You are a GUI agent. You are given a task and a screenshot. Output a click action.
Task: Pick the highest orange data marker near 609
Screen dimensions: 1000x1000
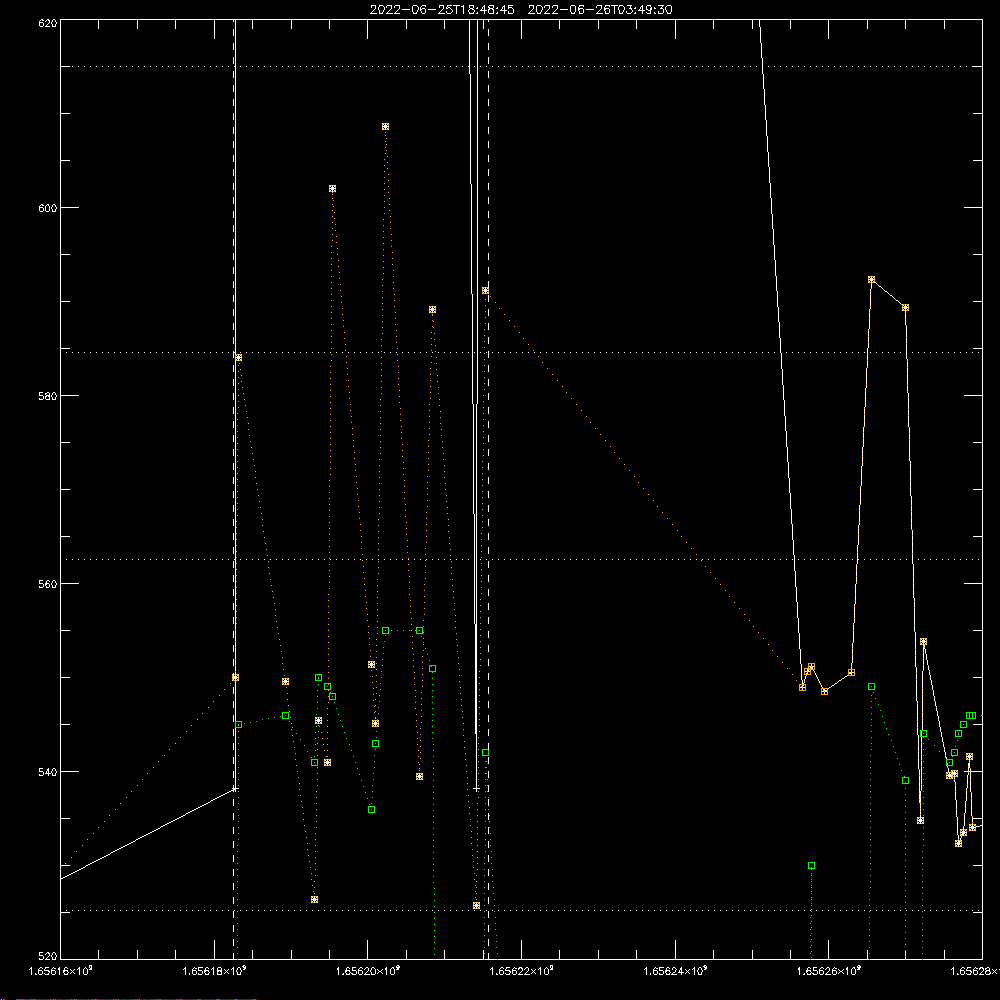coord(385,127)
